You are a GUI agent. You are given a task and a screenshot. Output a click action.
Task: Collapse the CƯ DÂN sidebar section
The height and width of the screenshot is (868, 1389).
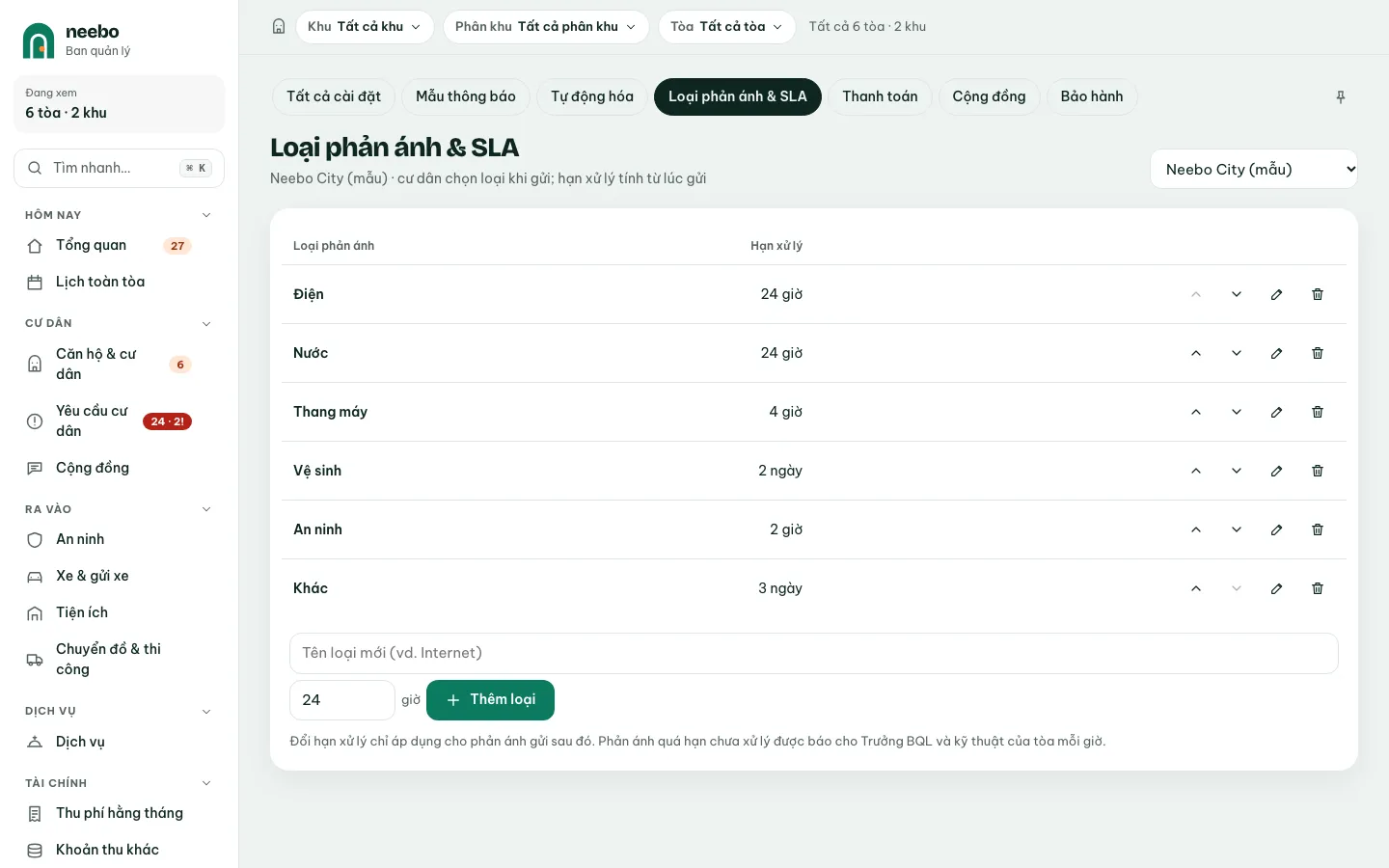click(x=206, y=323)
